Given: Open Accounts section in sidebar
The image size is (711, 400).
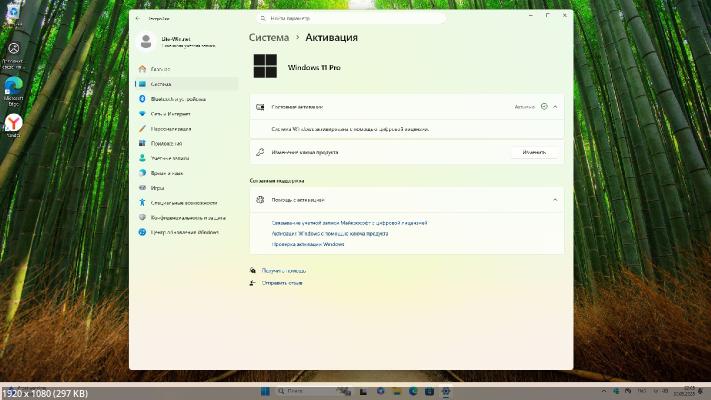Looking at the screenshot, I should pos(170,158).
